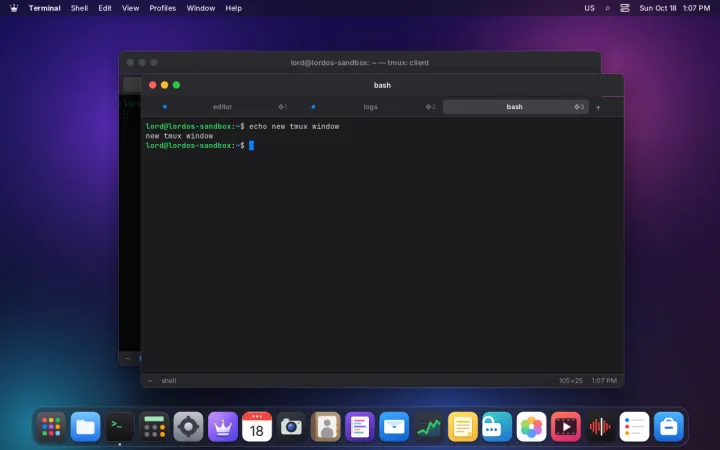This screenshot has height=450, width=720.
Task: Launch the Calculator app from dock
Action: [x=154, y=427]
